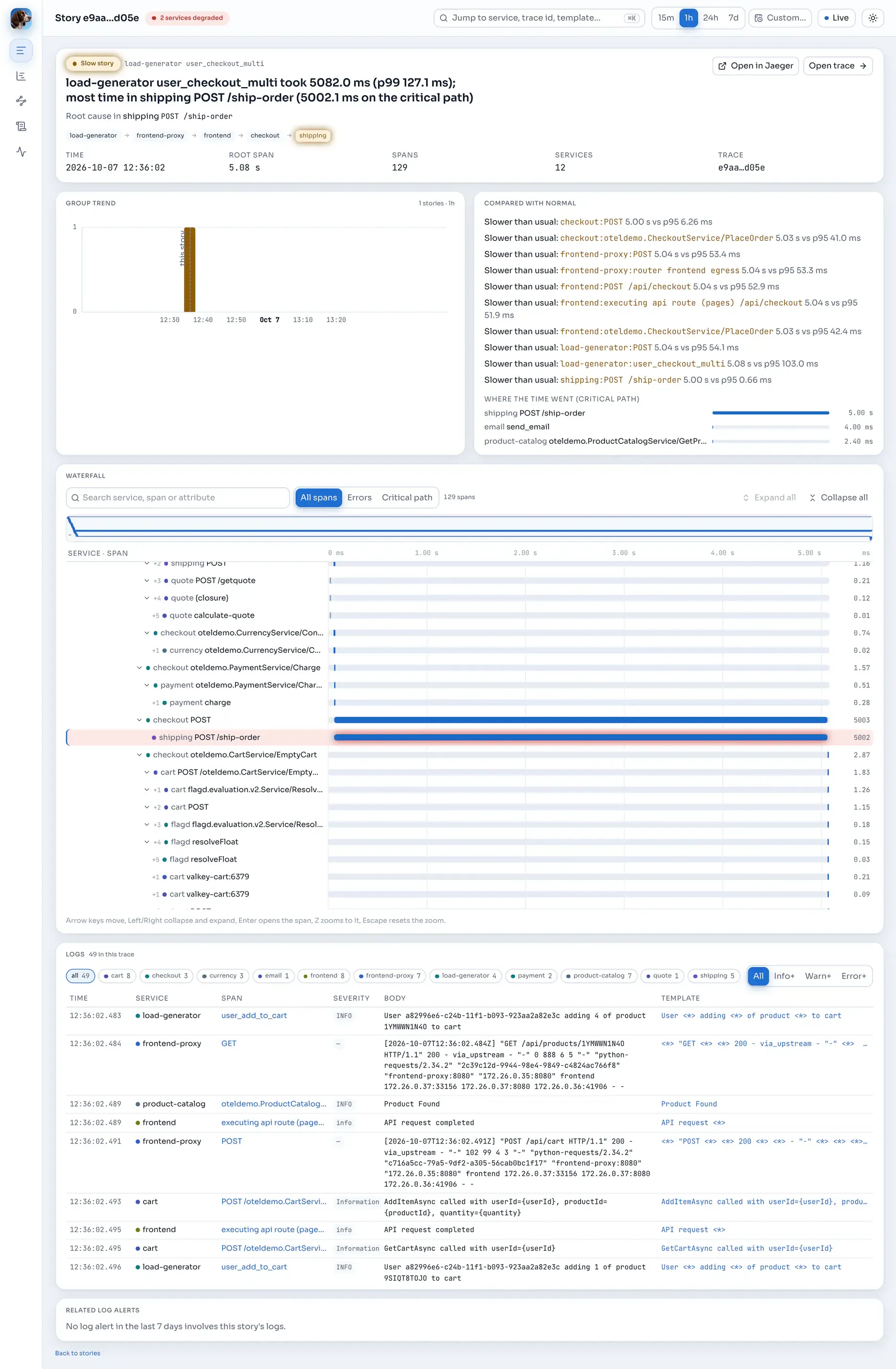896x1369 pixels.
Task: Click the Open in Jaeger button
Action: click(x=756, y=66)
